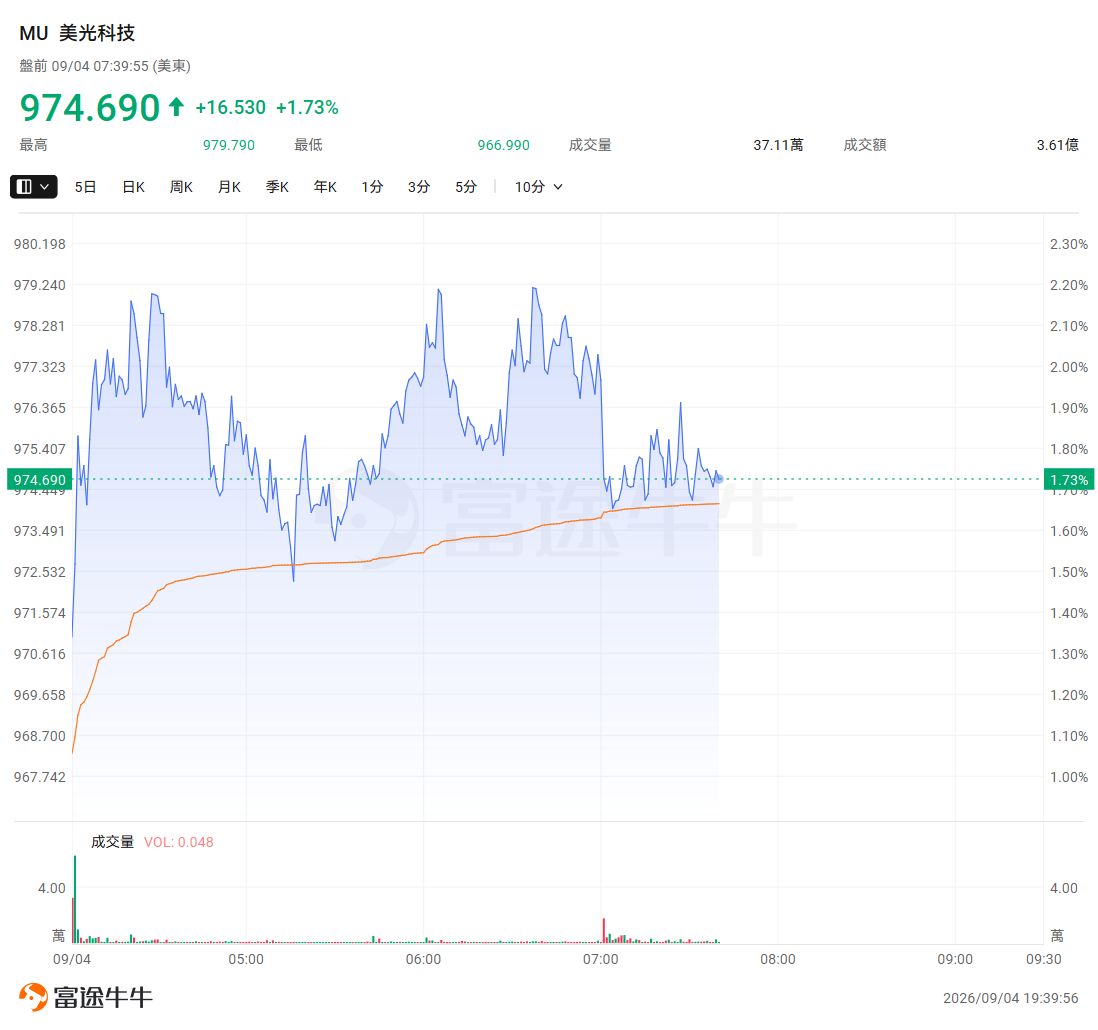
Task: Click the green up-arrow price indicator
Action: (176, 107)
